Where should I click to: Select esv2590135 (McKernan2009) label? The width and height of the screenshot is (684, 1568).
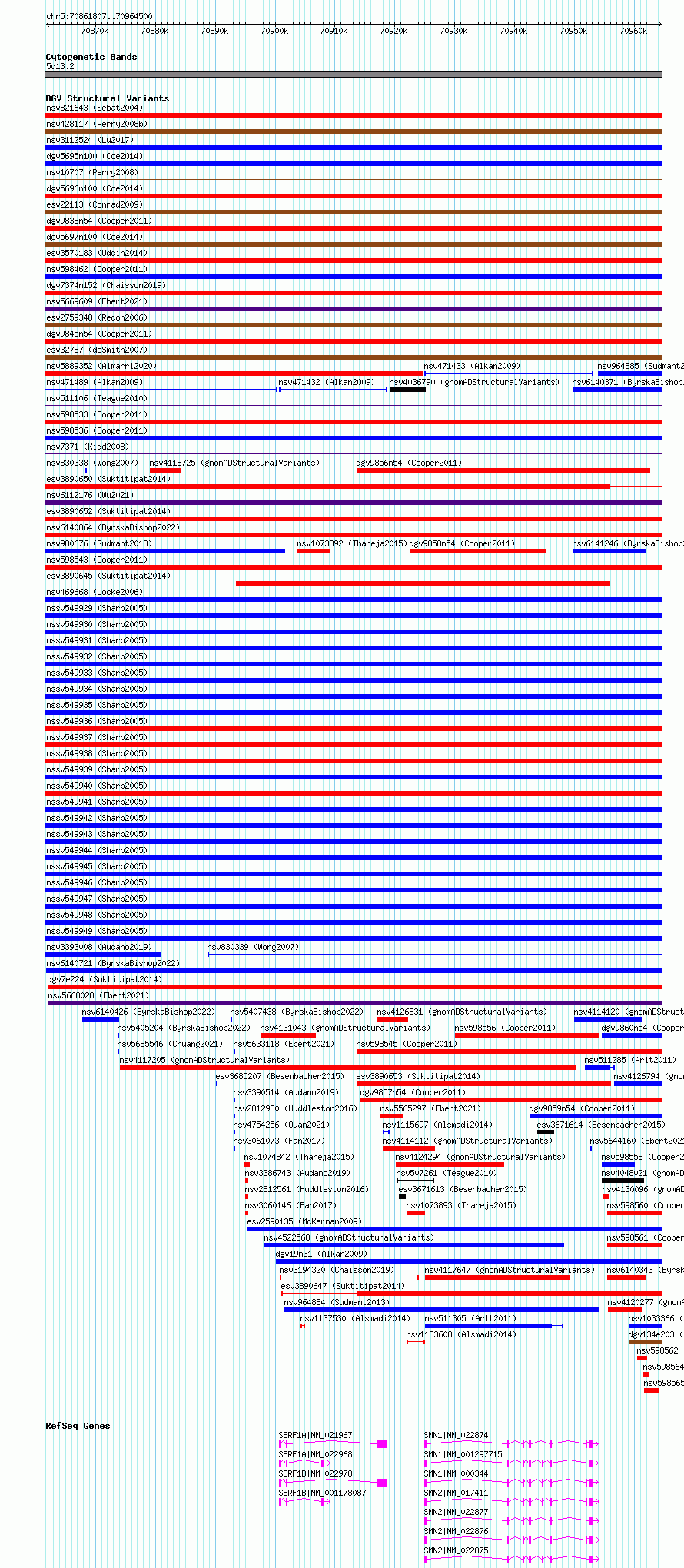(304, 1221)
